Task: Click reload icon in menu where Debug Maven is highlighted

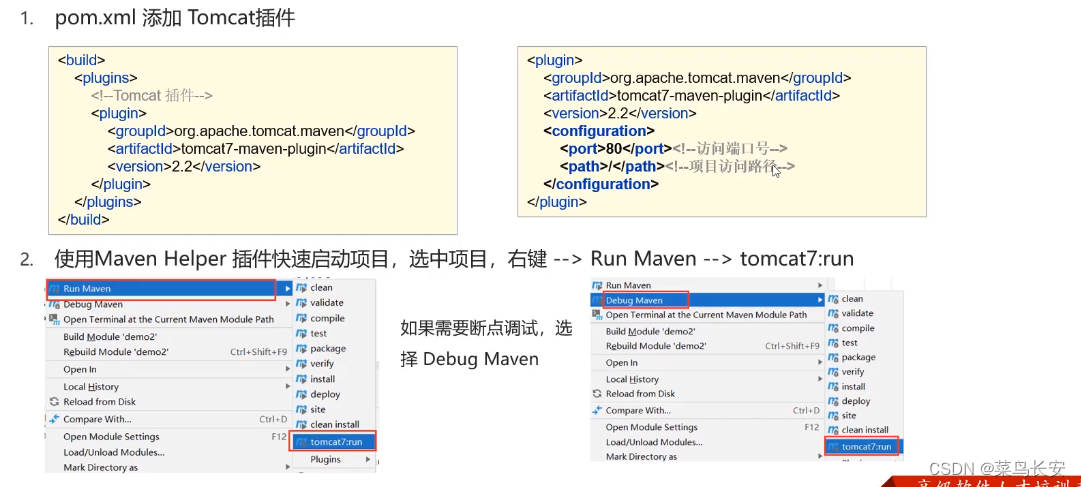Action: pyautogui.click(x=597, y=394)
